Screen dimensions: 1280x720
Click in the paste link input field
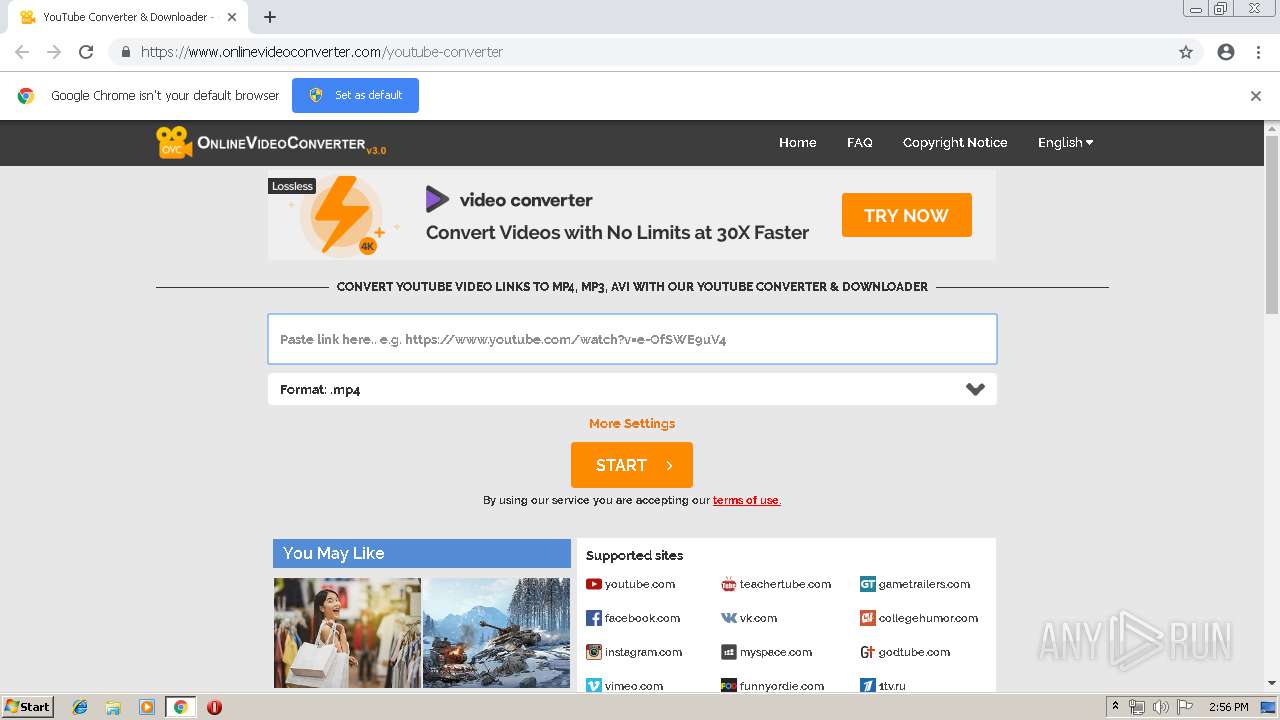[632, 339]
